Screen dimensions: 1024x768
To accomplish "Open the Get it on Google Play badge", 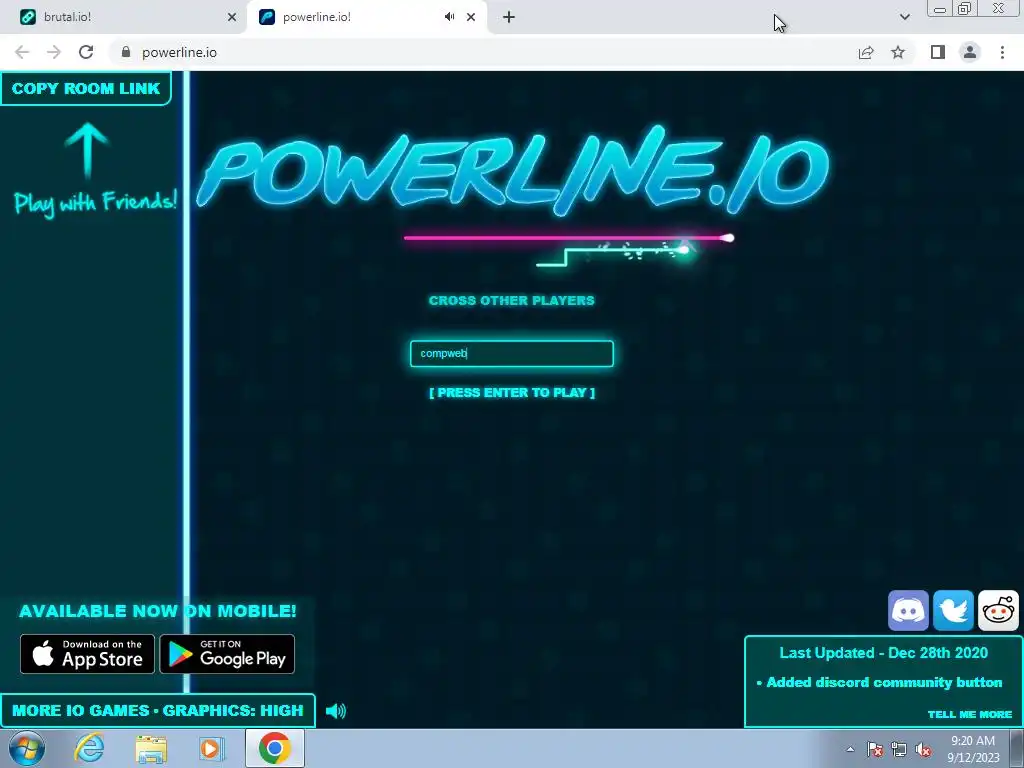I will (227, 654).
